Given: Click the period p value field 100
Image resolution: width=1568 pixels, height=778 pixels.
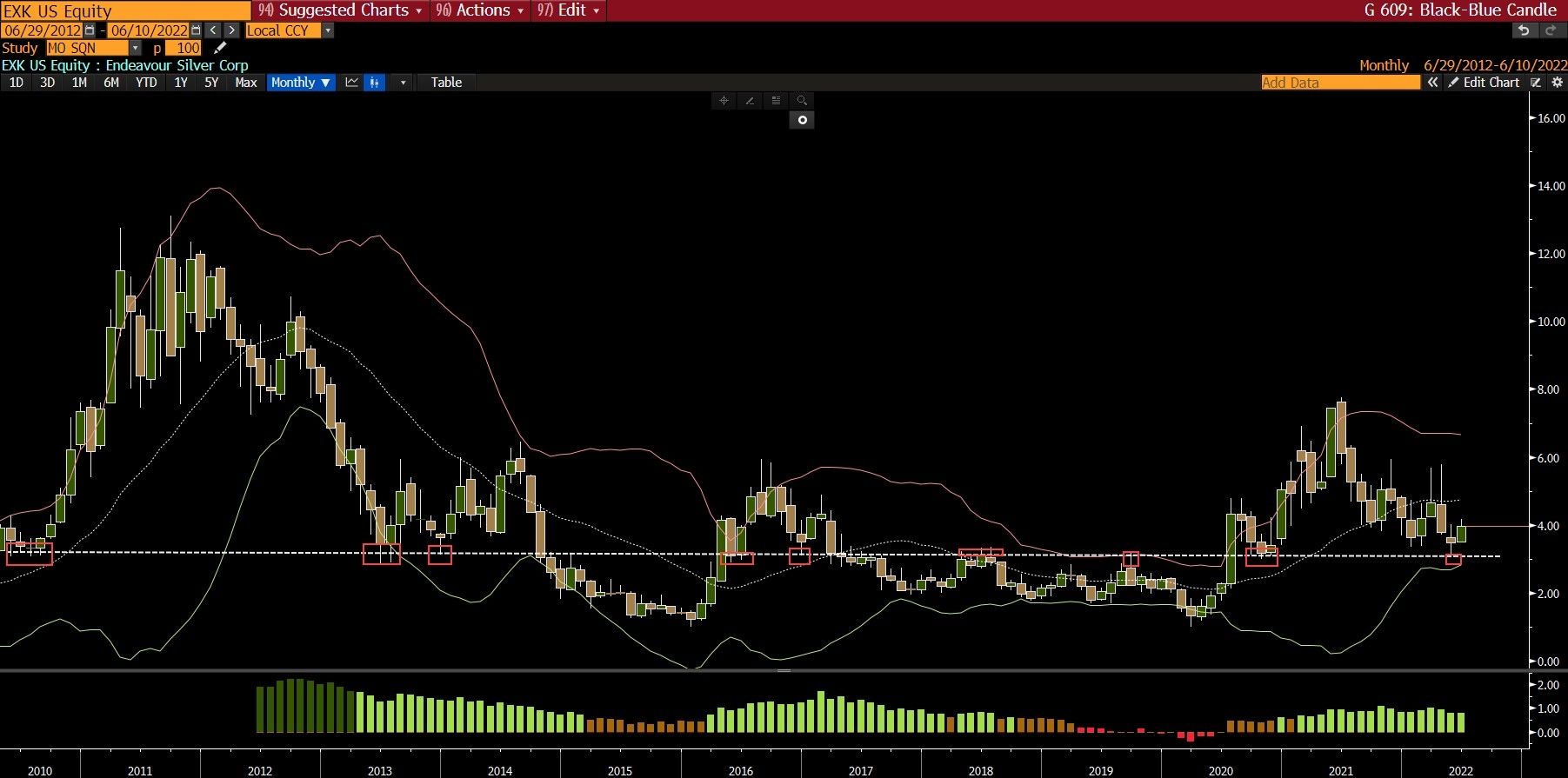Looking at the screenshot, I should (x=183, y=48).
